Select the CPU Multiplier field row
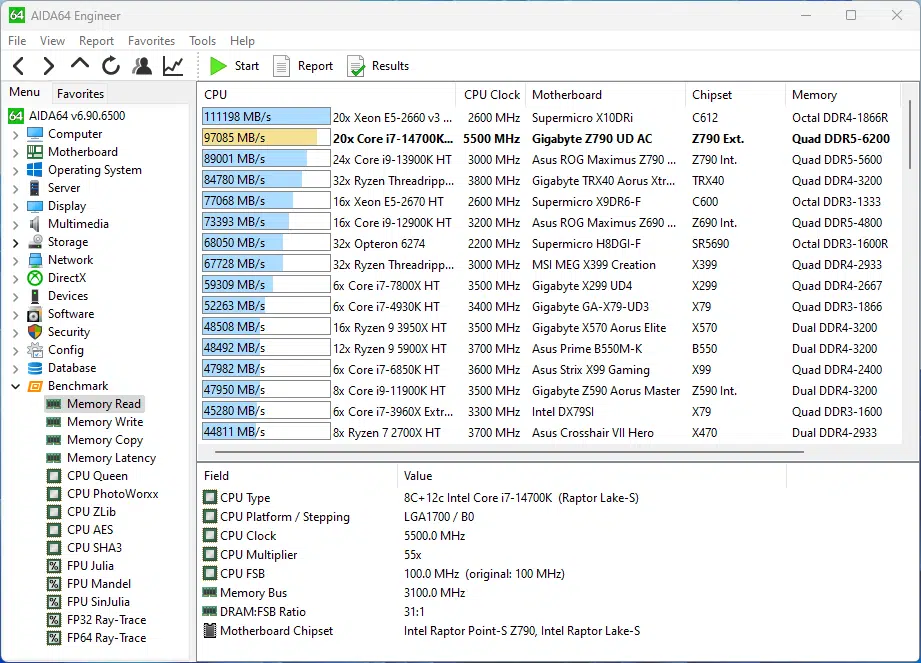 tap(493, 555)
